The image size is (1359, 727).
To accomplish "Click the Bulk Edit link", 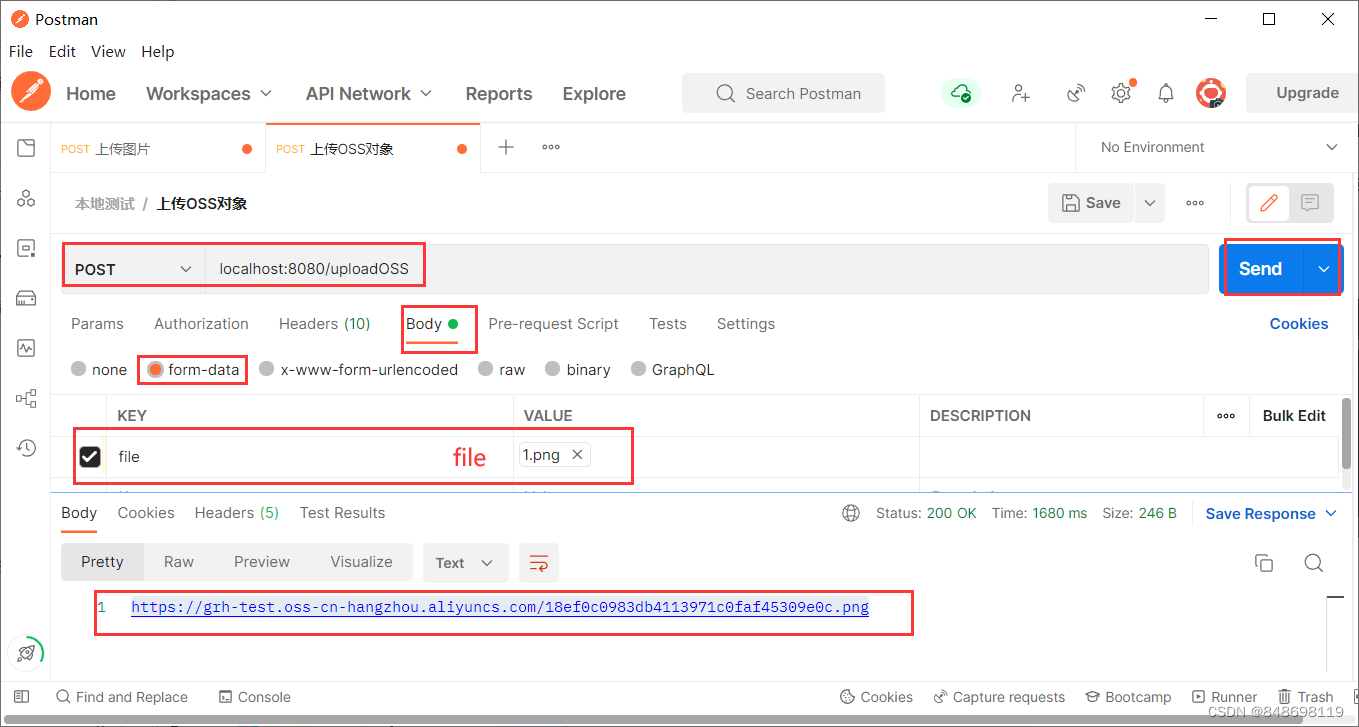I will (1294, 416).
